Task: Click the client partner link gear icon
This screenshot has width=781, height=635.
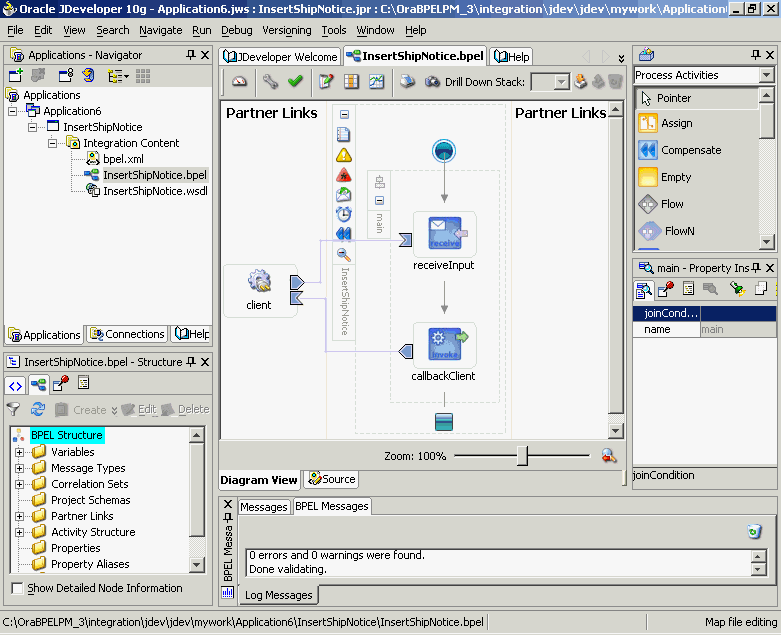Action: tap(259, 282)
